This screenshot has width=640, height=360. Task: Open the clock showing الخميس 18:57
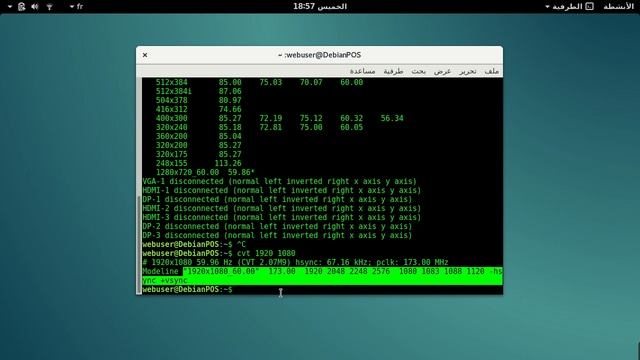click(x=320, y=6)
